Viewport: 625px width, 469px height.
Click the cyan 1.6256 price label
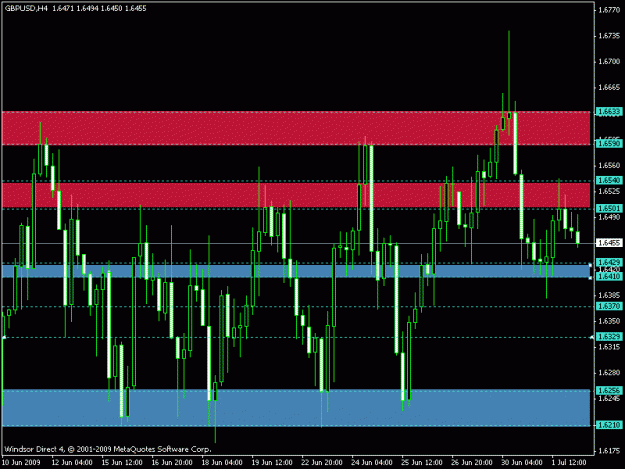[609, 391]
